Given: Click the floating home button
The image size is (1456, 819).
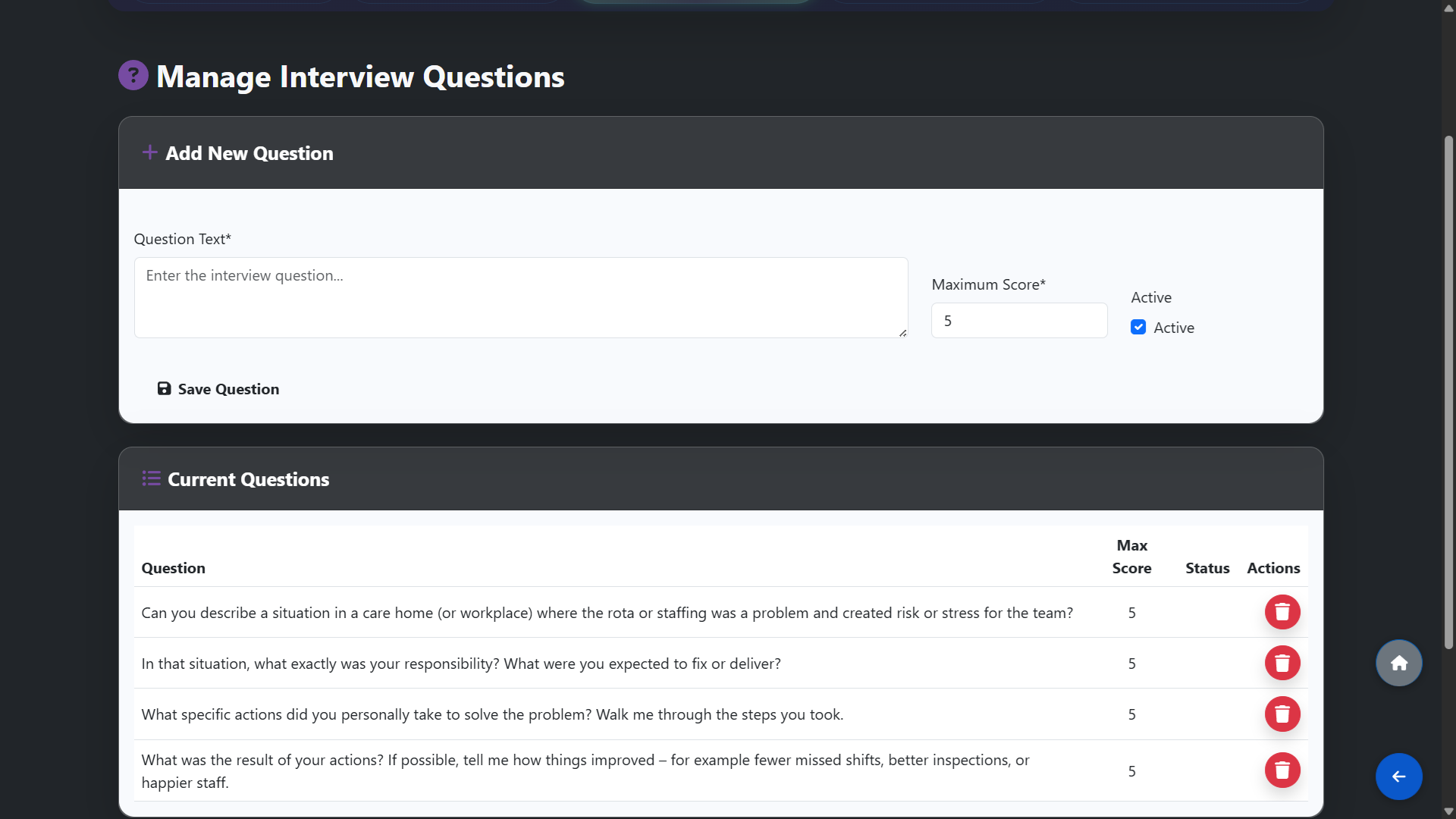Looking at the screenshot, I should tap(1399, 664).
